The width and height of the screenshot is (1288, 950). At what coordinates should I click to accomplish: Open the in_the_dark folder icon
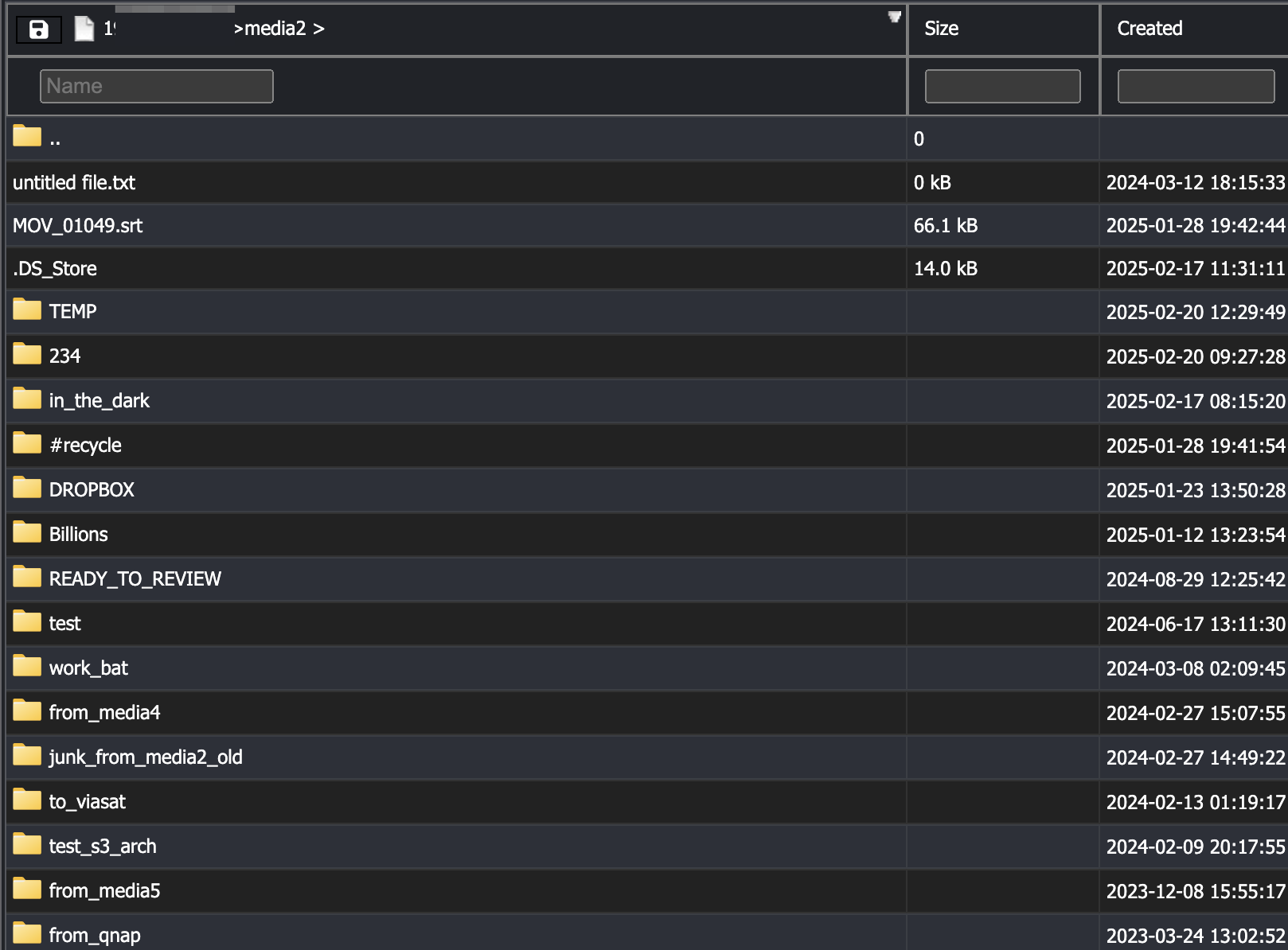click(27, 398)
